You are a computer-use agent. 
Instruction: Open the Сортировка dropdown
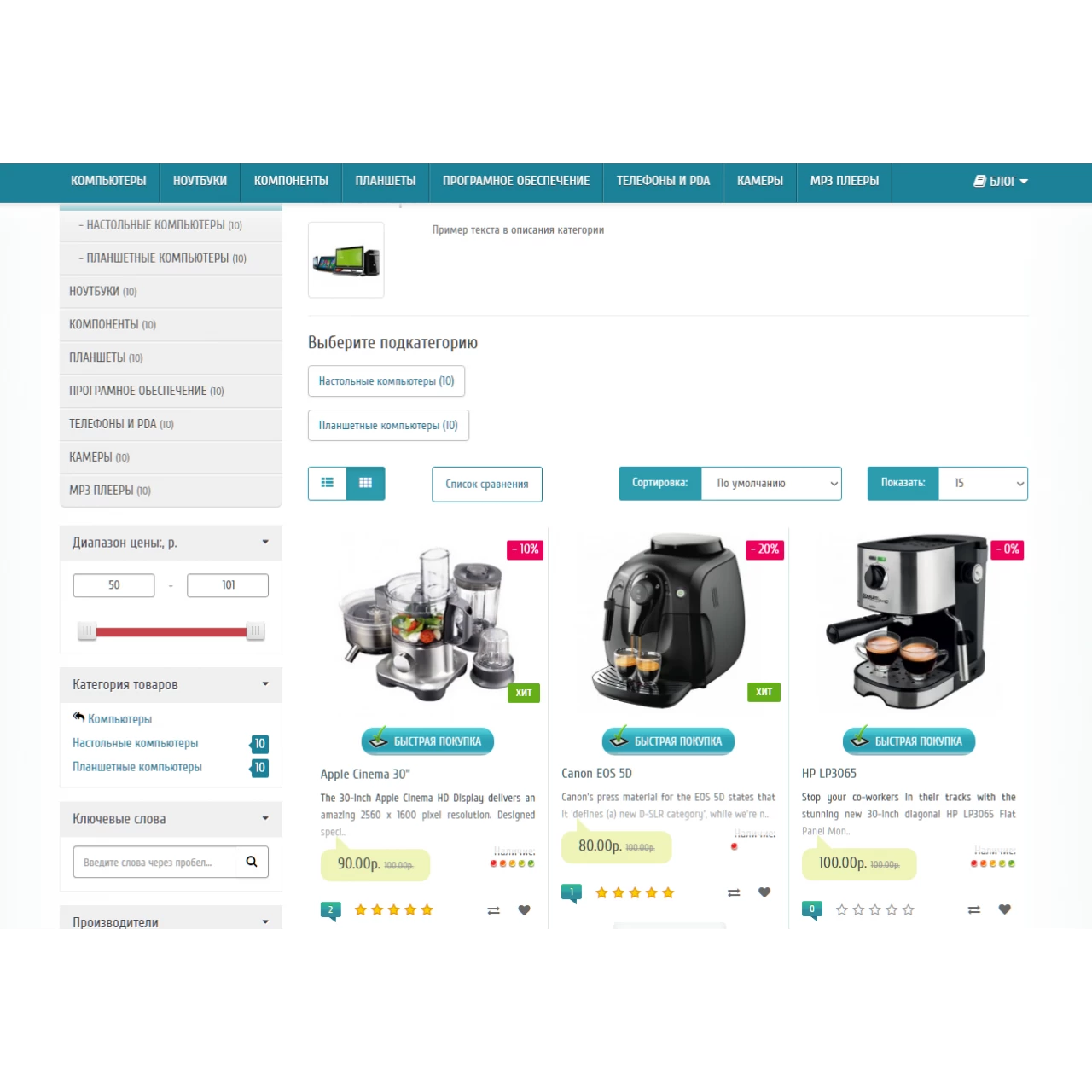pyautogui.click(x=771, y=483)
